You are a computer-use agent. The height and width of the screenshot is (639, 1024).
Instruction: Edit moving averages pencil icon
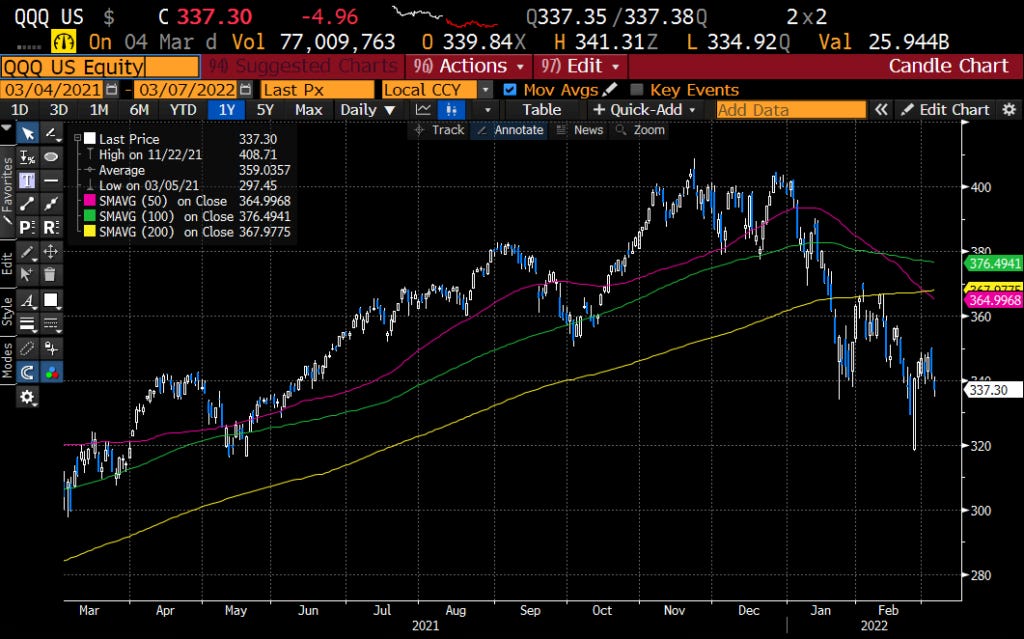(x=609, y=90)
